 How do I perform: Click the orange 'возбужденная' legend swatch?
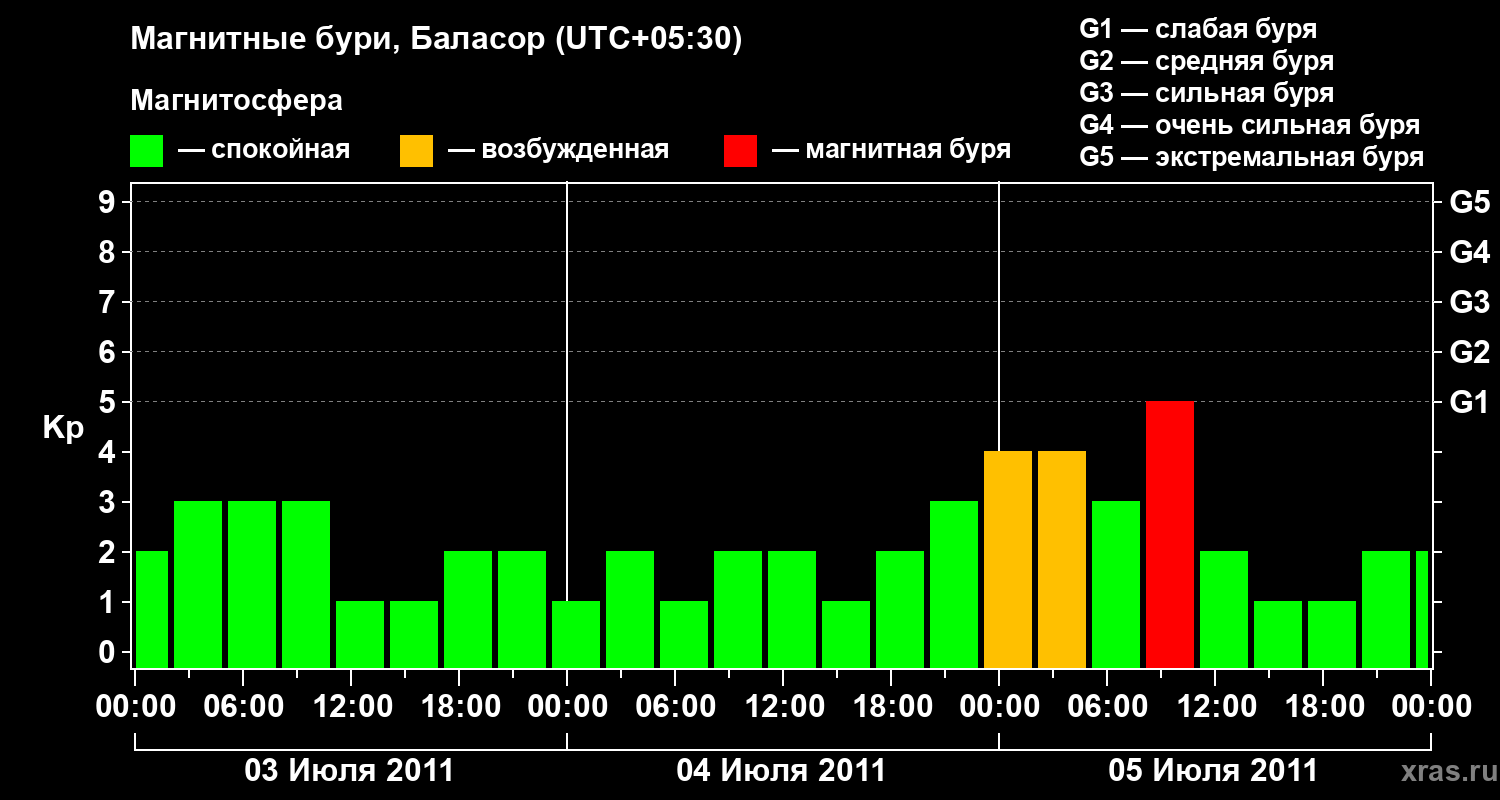(416, 151)
